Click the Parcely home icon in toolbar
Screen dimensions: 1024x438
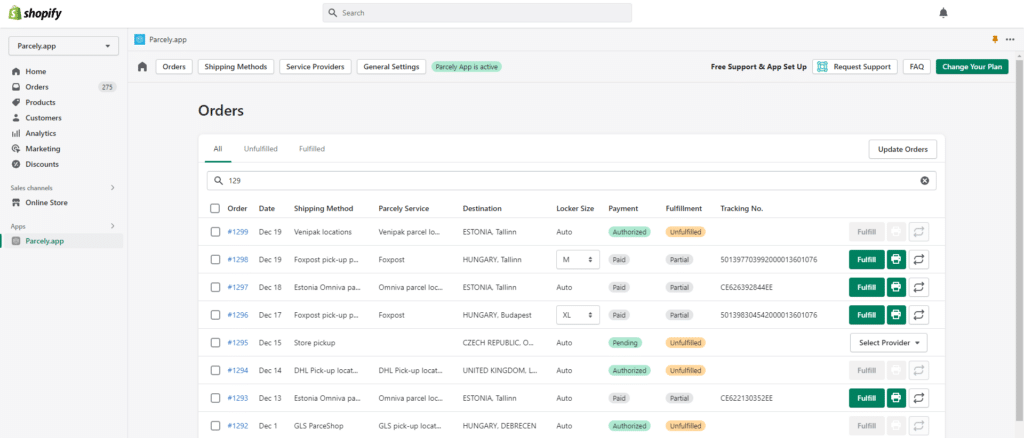click(142, 67)
